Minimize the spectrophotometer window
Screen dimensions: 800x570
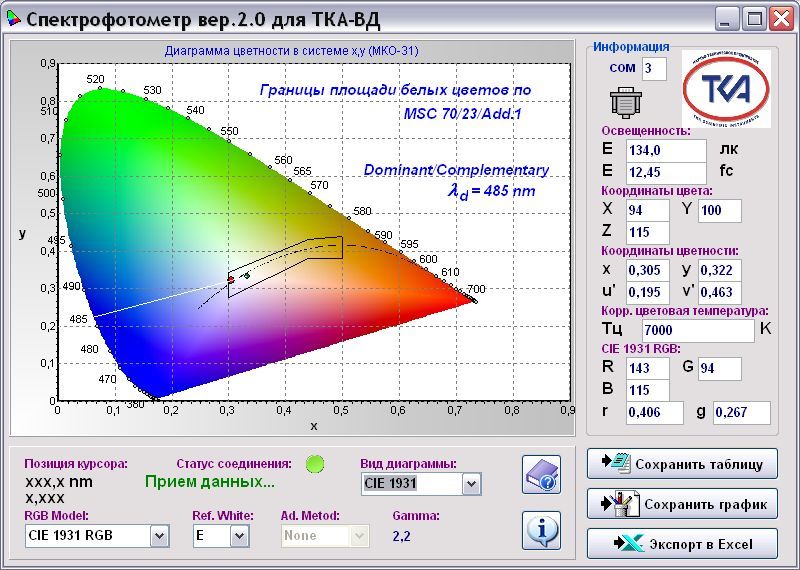click(x=729, y=17)
